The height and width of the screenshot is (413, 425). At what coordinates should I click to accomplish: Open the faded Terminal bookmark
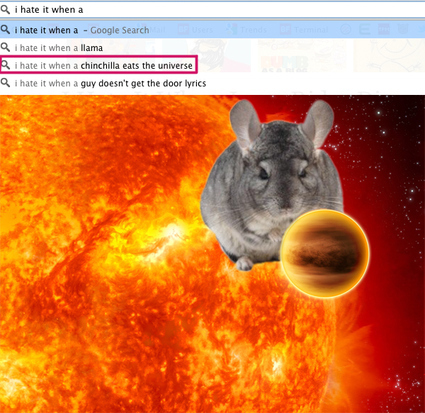pyautogui.click(x=304, y=30)
